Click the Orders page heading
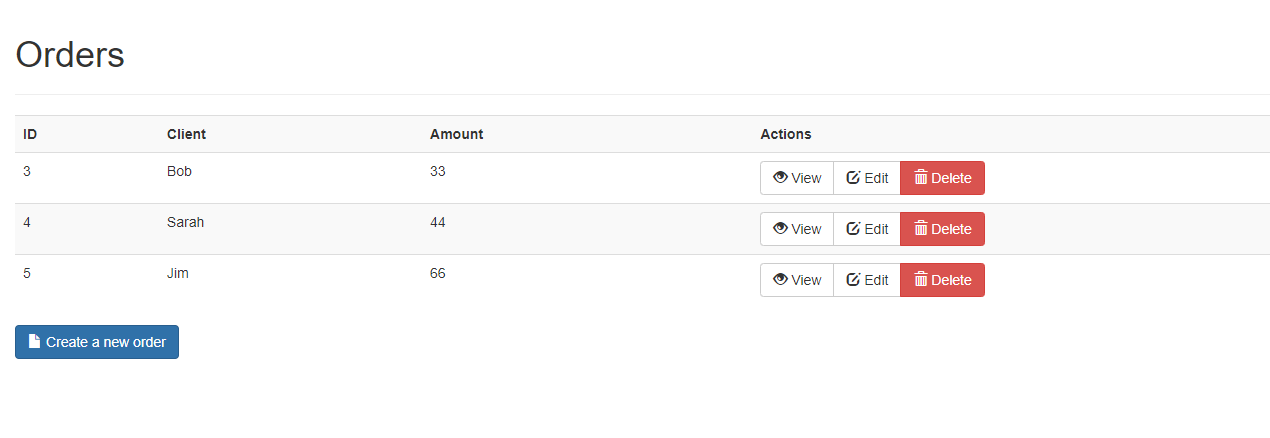Viewport: 1270px width, 438px height. click(70, 54)
